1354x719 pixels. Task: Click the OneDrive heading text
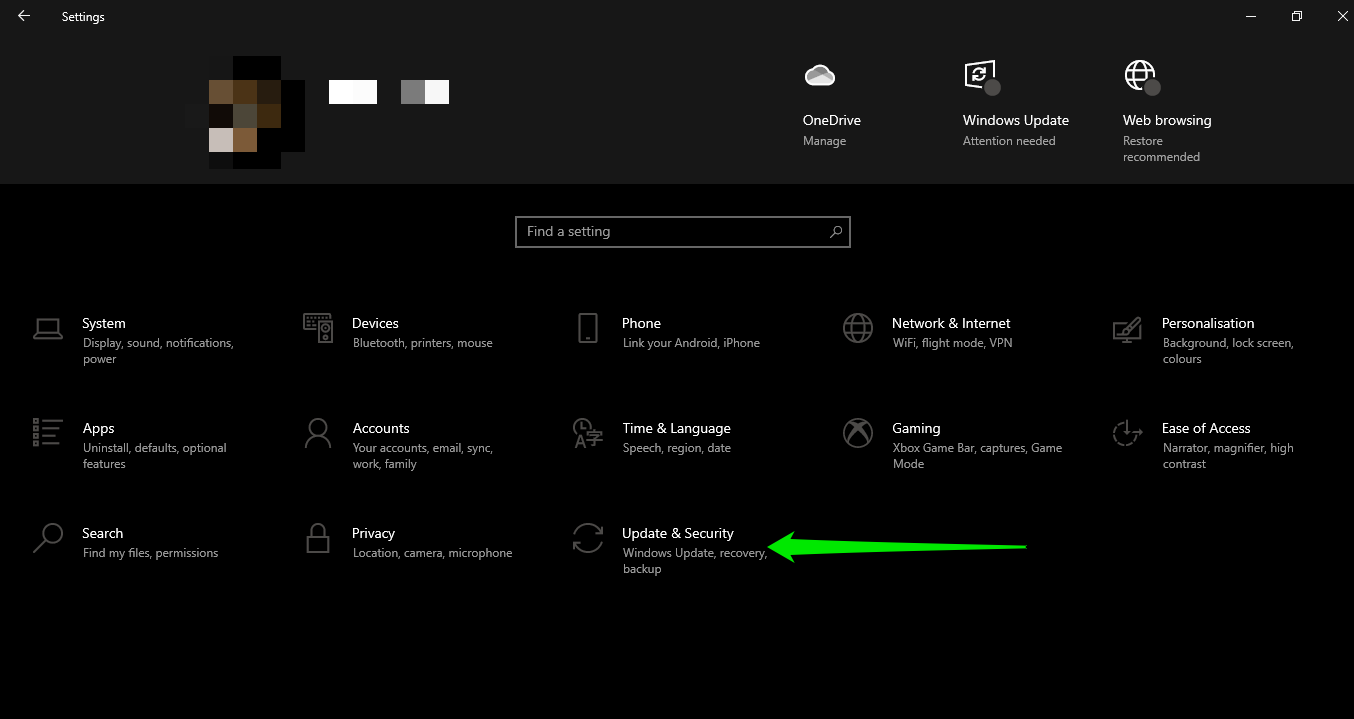pos(832,120)
